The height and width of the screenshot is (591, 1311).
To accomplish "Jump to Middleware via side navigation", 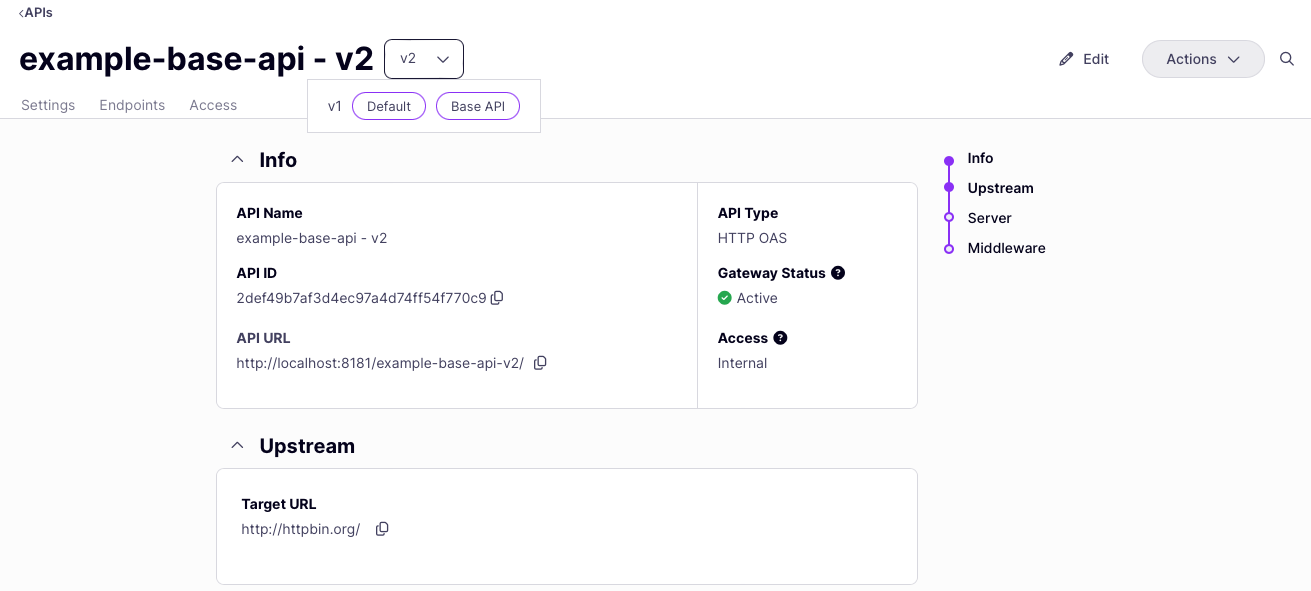I will (1006, 248).
